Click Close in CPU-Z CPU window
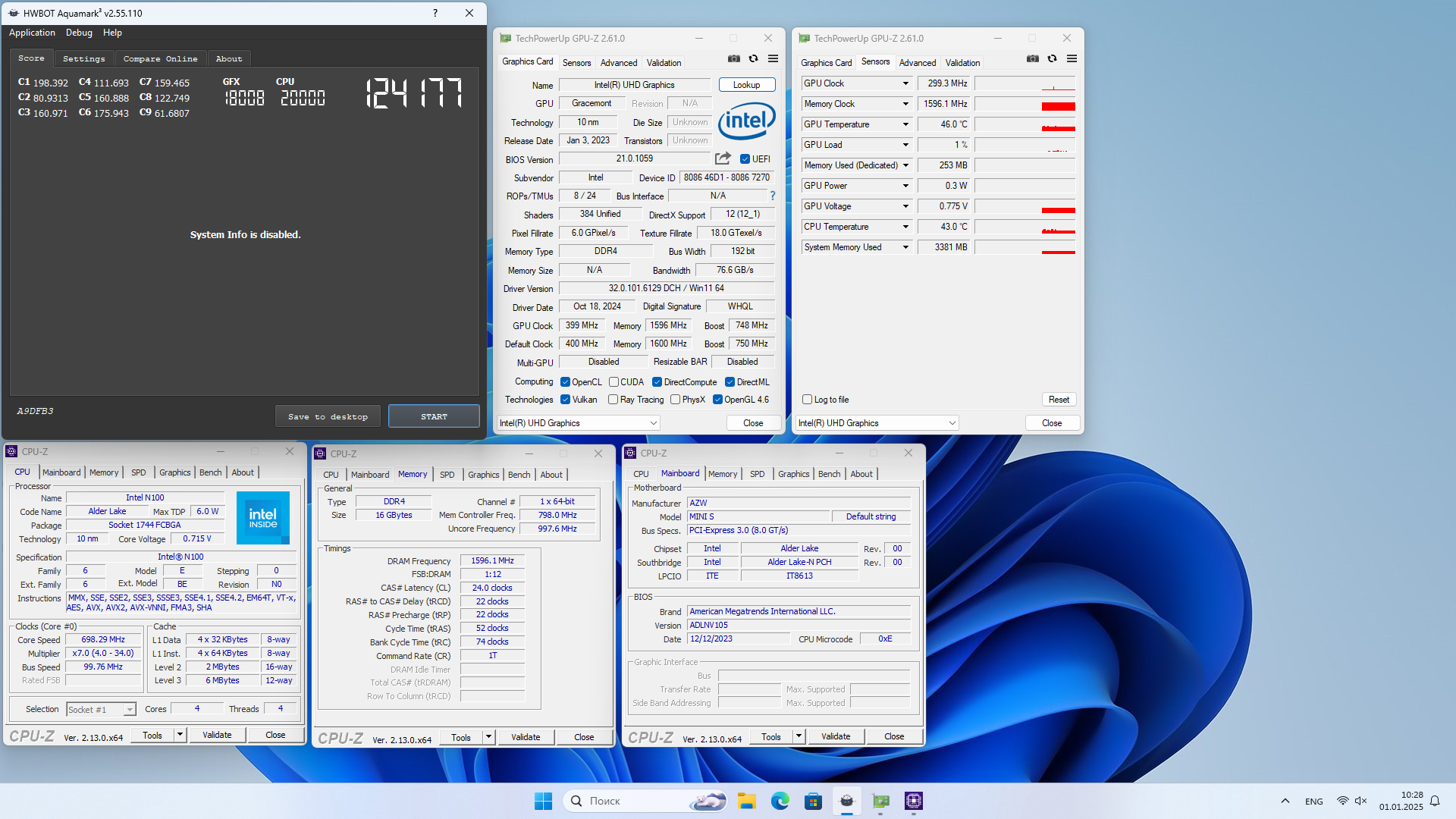The height and width of the screenshot is (819, 1456). coord(275,735)
